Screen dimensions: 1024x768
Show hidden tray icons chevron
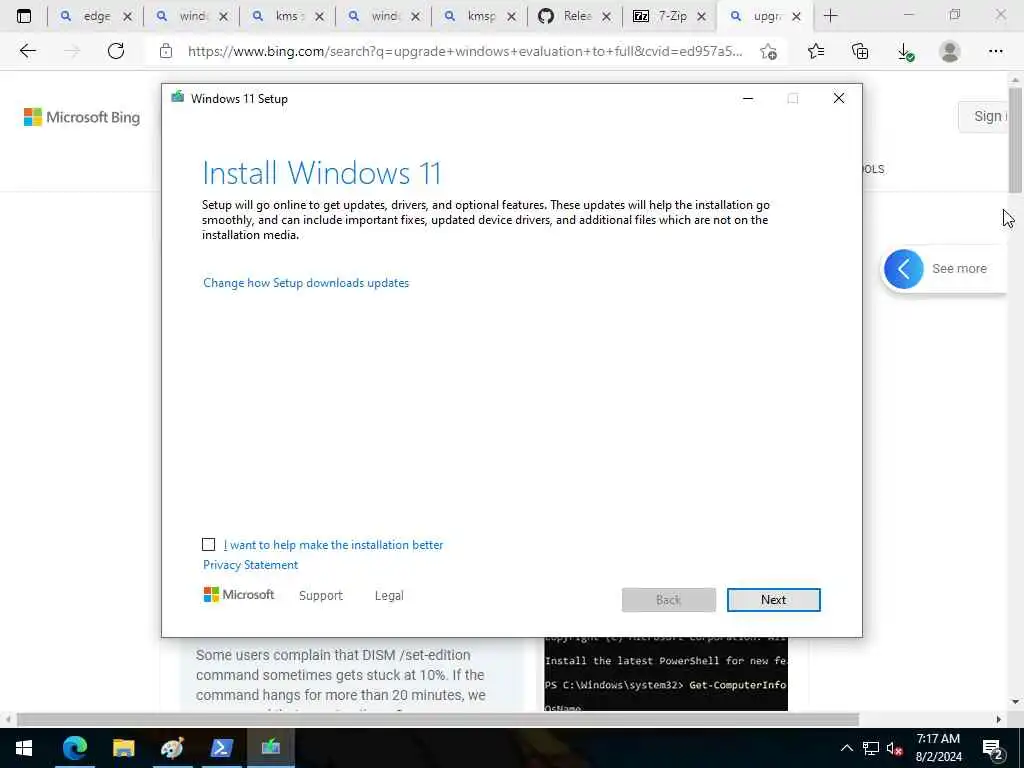click(x=846, y=748)
